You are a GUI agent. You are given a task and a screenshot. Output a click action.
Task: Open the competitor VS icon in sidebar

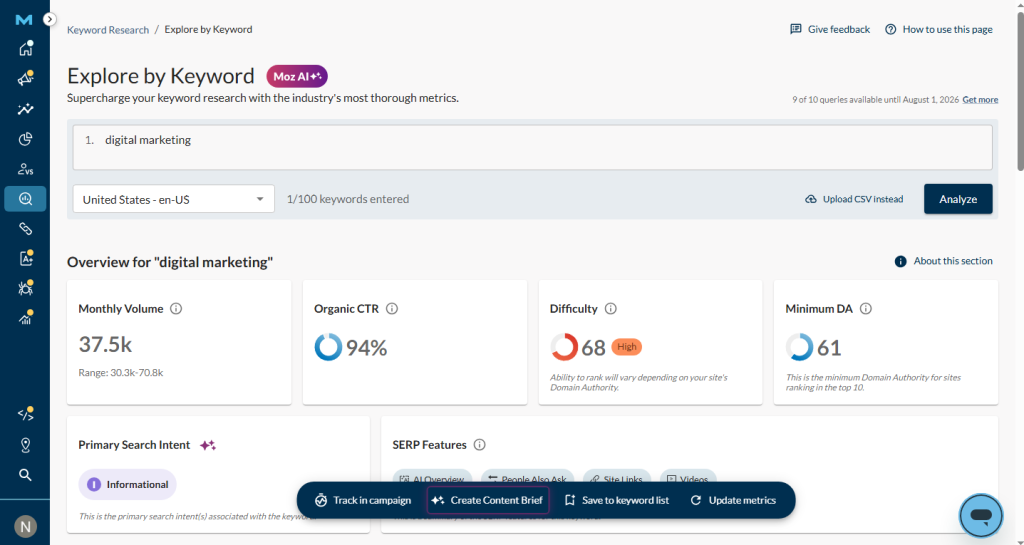tap(25, 169)
